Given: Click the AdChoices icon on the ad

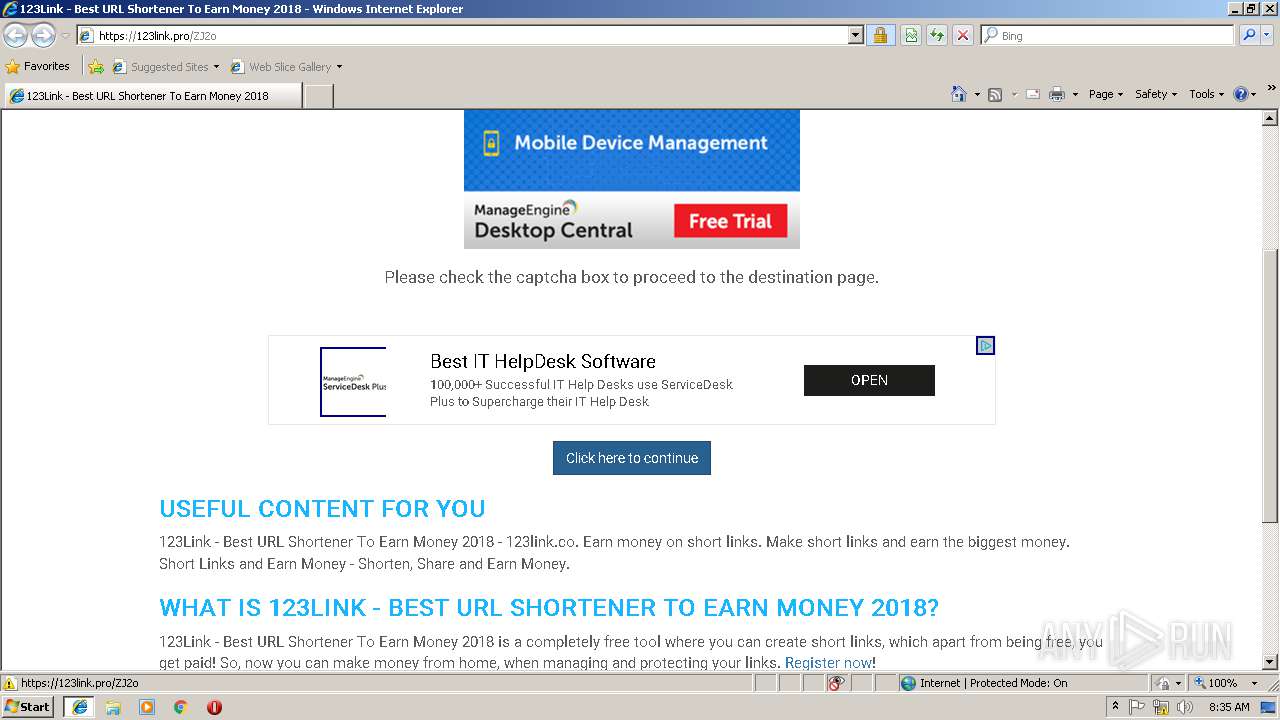Looking at the screenshot, I should point(985,346).
